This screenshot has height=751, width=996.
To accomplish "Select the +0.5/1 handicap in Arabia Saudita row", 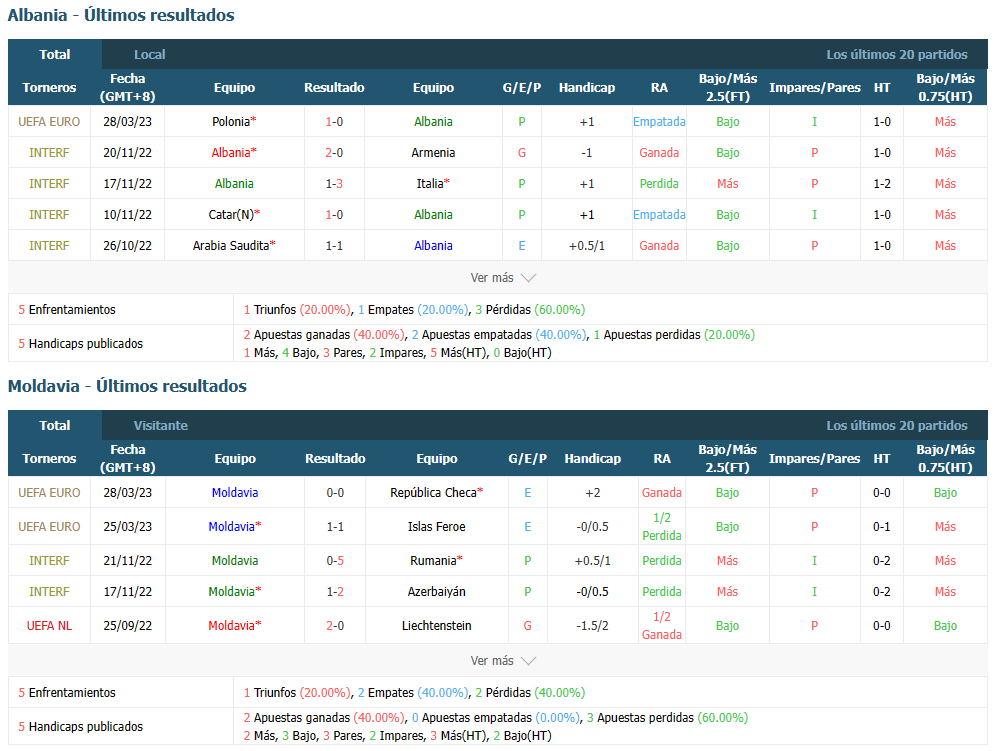I will coord(586,246).
